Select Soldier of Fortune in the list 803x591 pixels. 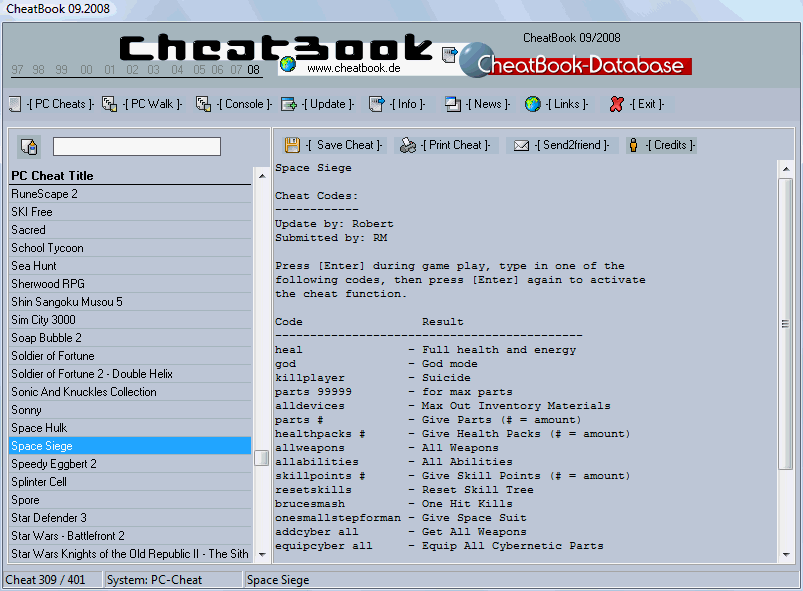click(x=131, y=356)
